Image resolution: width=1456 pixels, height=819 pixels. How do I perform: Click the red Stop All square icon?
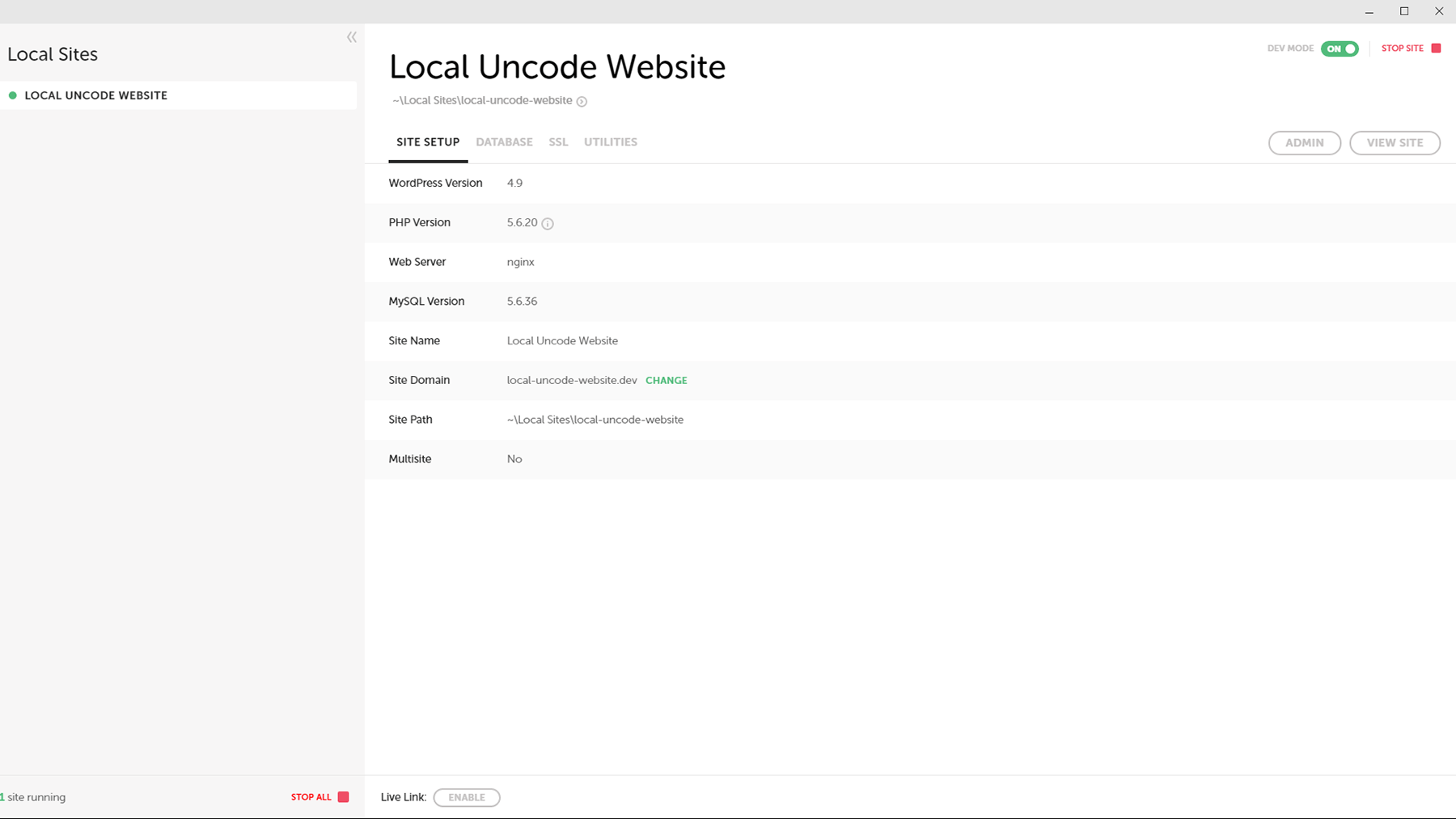click(x=343, y=797)
